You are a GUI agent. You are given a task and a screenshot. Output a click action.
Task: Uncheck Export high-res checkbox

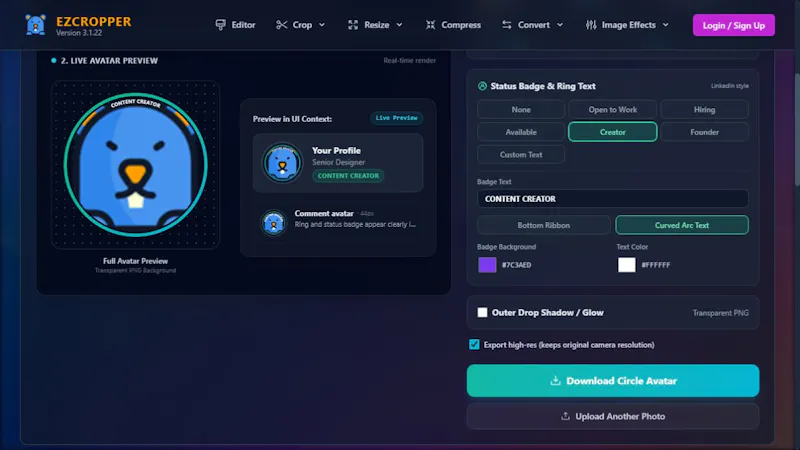pyautogui.click(x=474, y=344)
